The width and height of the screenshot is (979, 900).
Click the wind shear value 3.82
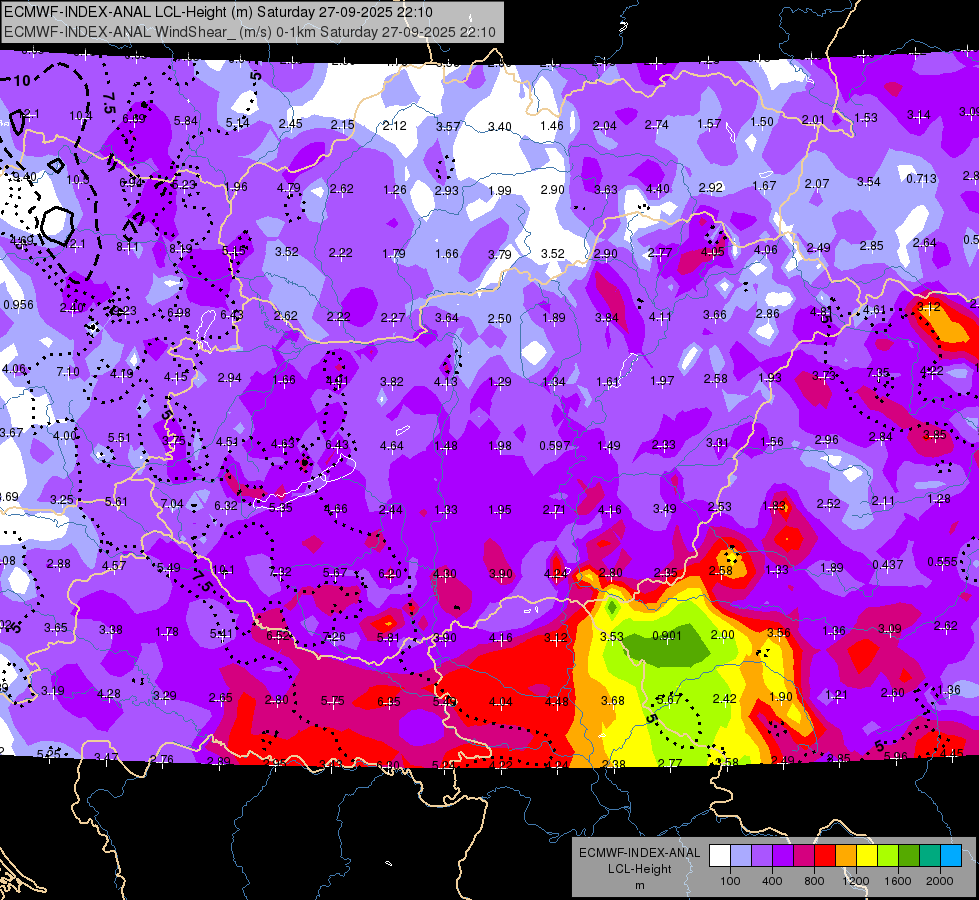392,382
